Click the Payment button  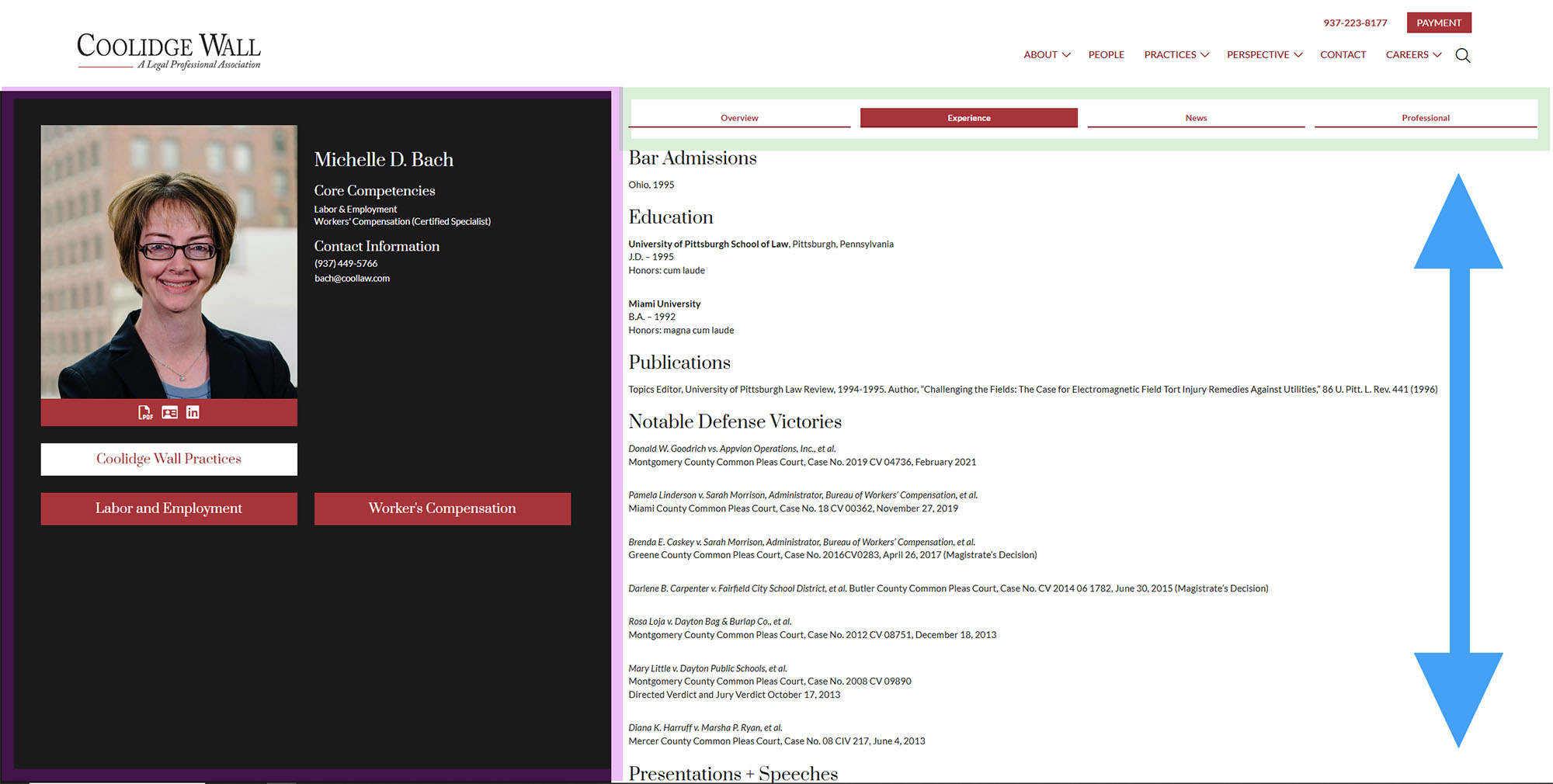(x=1438, y=23)
